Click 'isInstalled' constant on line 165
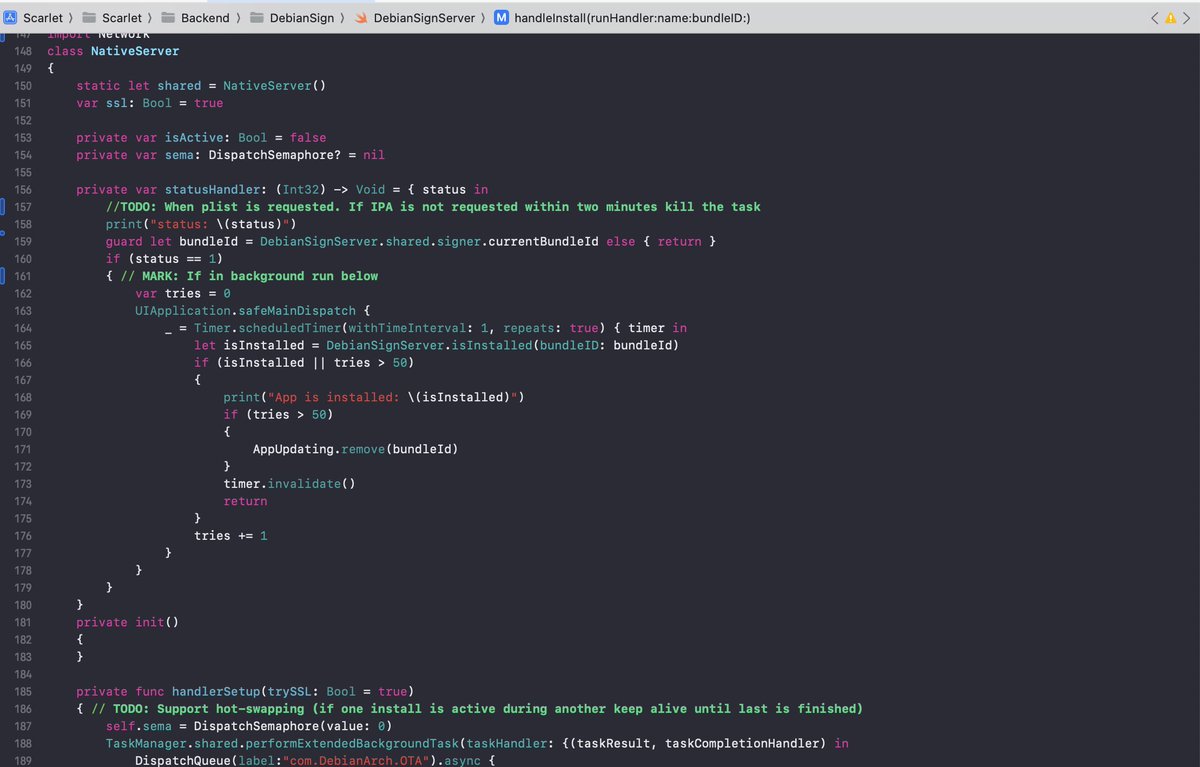 [x=264, y=345]
